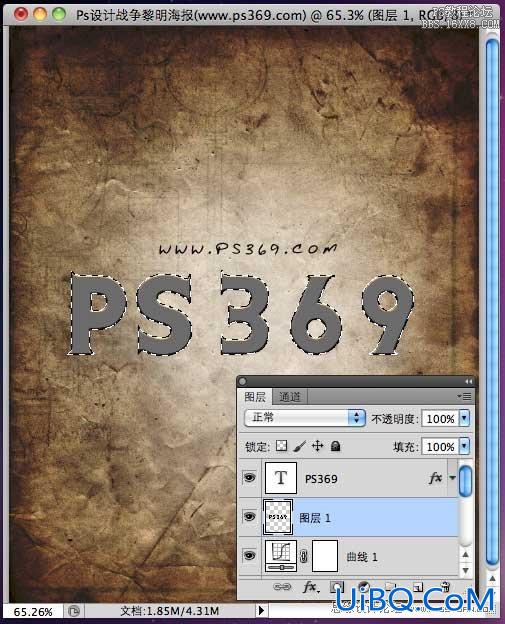Expand the PS369 layer effects arrow

[452, 478]
